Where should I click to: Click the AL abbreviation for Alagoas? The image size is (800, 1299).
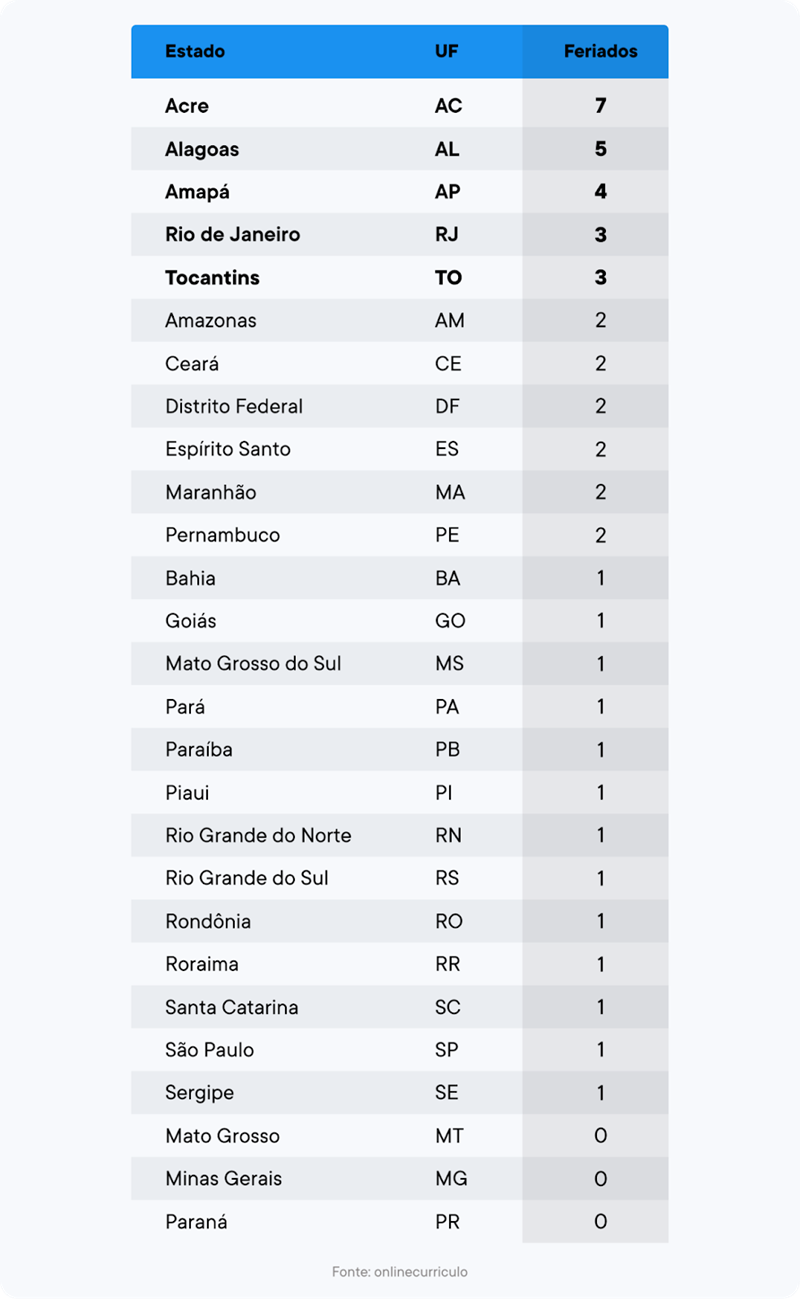click(447, 149)
